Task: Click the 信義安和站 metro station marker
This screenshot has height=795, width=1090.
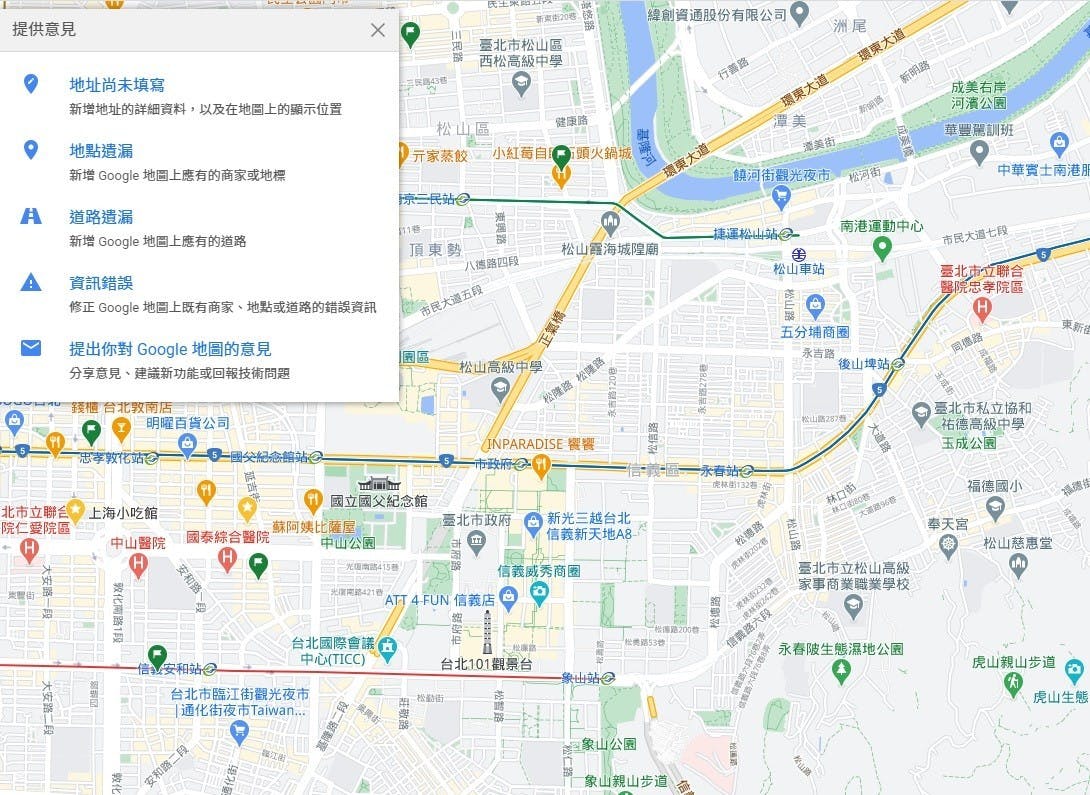Action: click(x=210, y=669)
